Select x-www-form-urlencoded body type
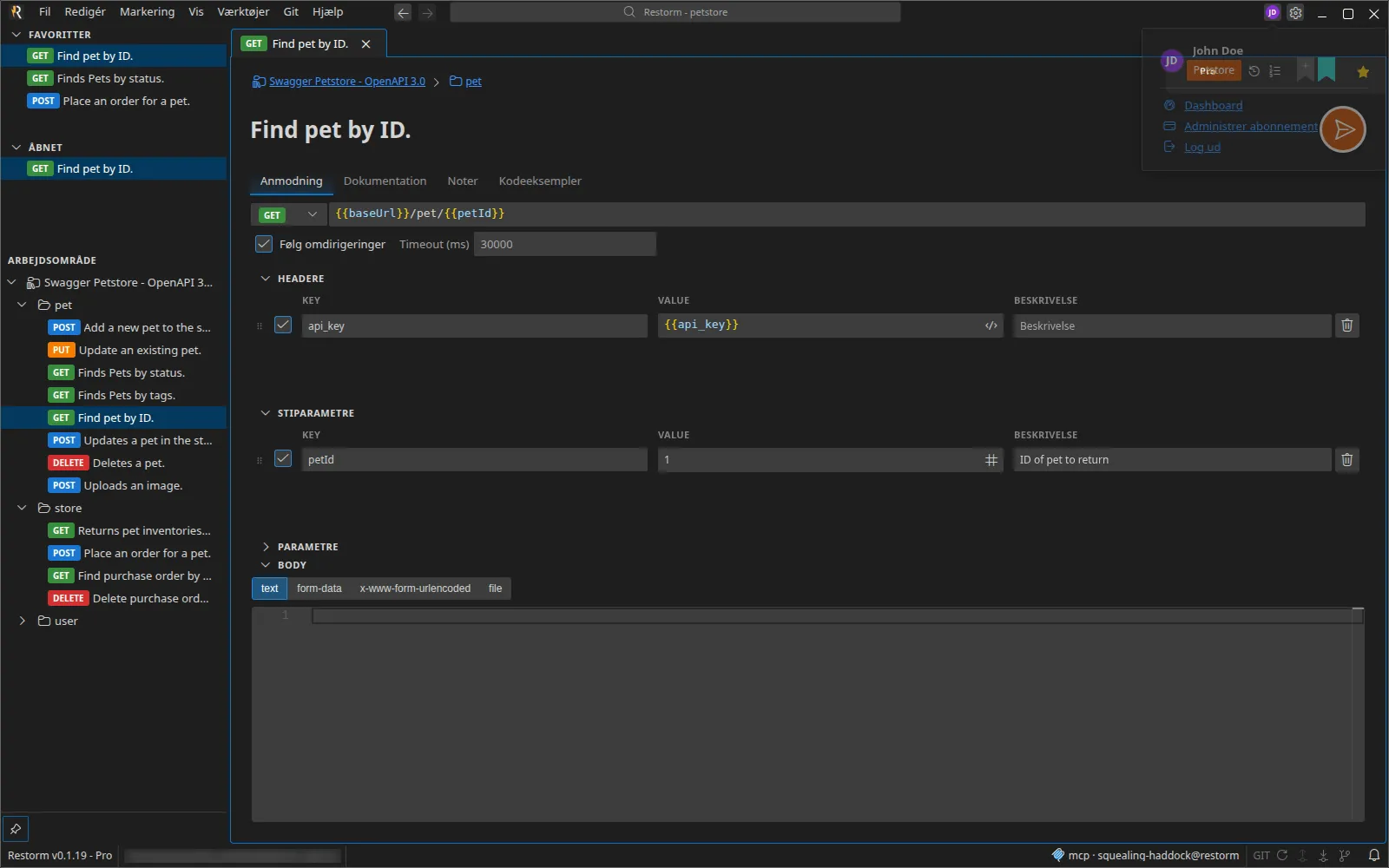Screen dimensions: 1389x868 point(415,589)
